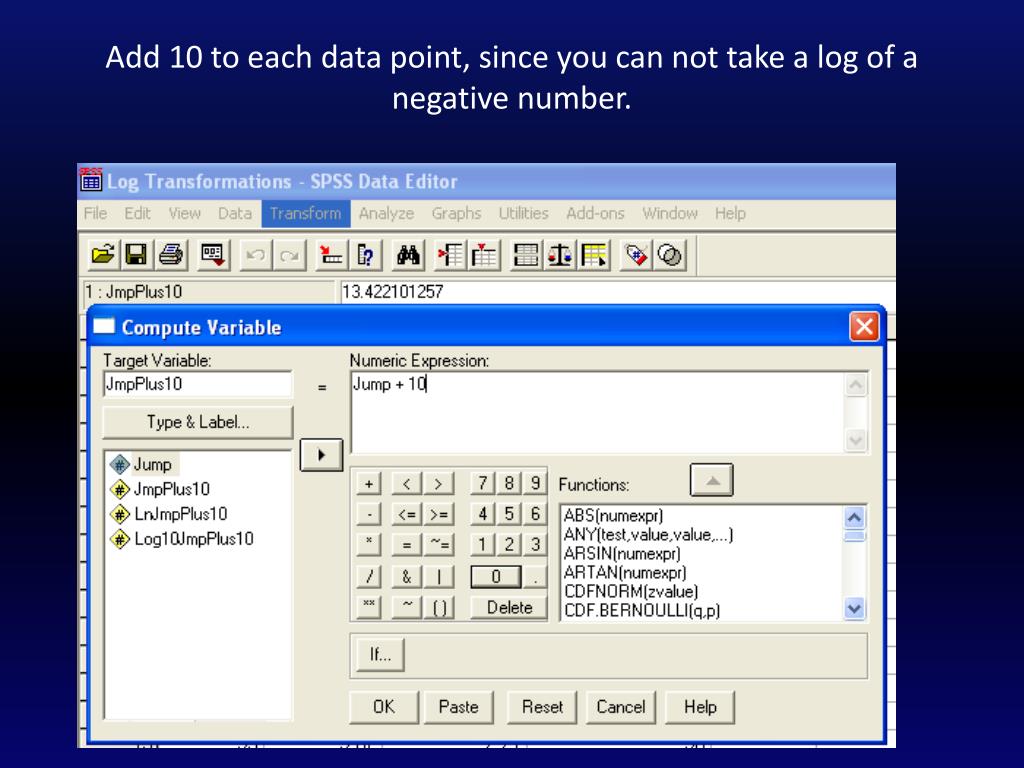This screenshot has width=1024, height=768.
Task: Click the dialog's Help button
Action: click(700, 707)
